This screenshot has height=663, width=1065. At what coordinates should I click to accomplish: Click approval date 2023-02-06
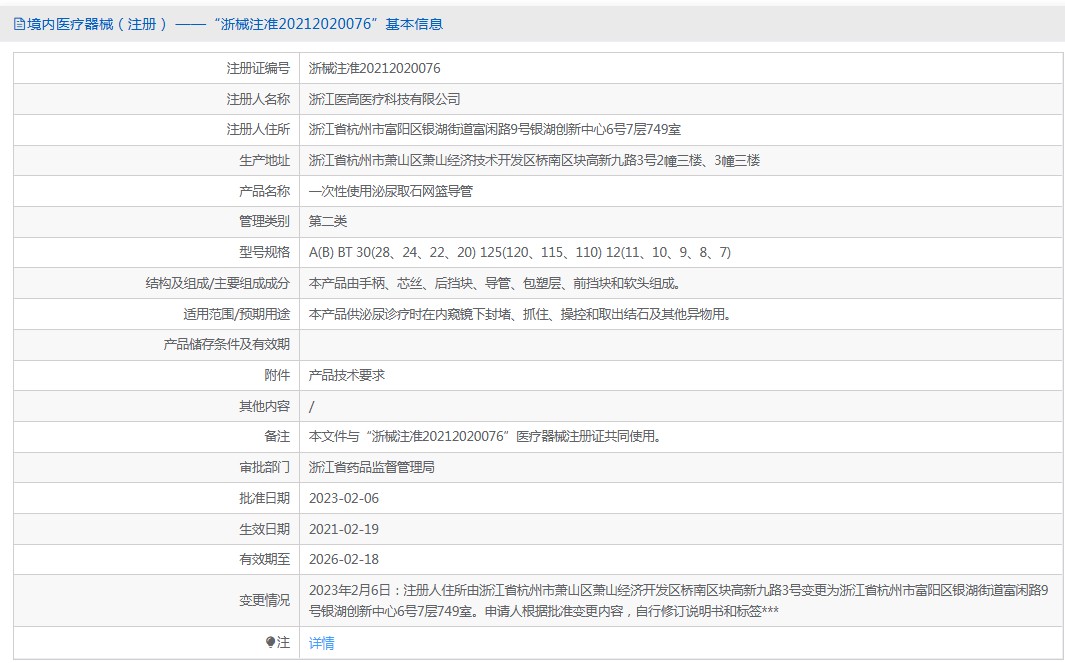344,498
